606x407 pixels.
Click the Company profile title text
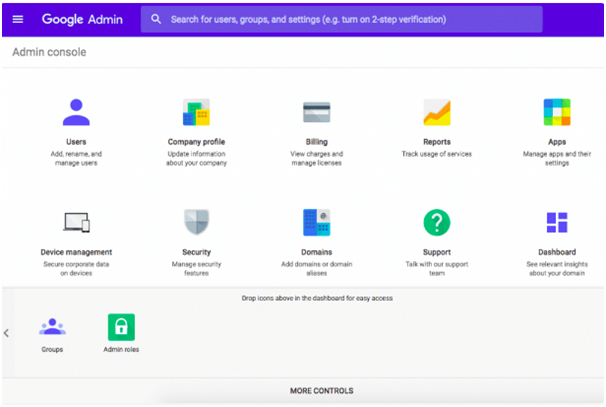[196, 142]
